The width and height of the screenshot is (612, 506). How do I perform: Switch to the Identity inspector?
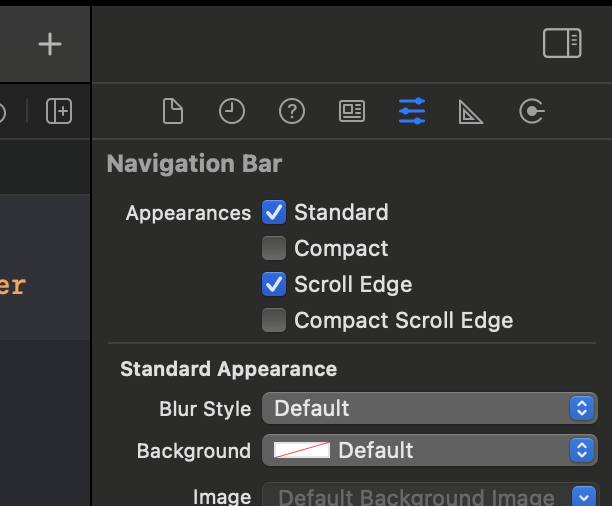[352, 111]
